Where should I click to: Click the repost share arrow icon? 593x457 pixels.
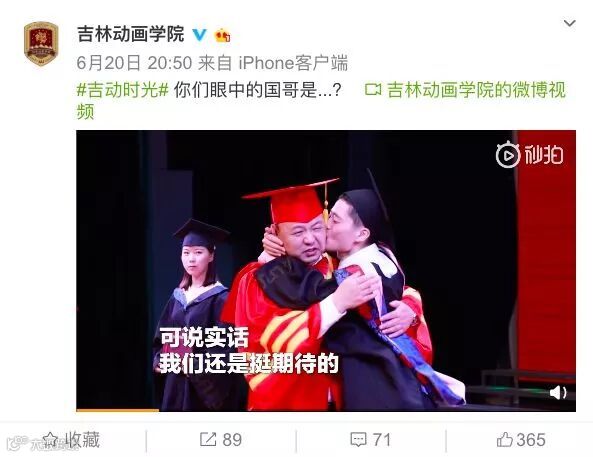tap(208, 440)
